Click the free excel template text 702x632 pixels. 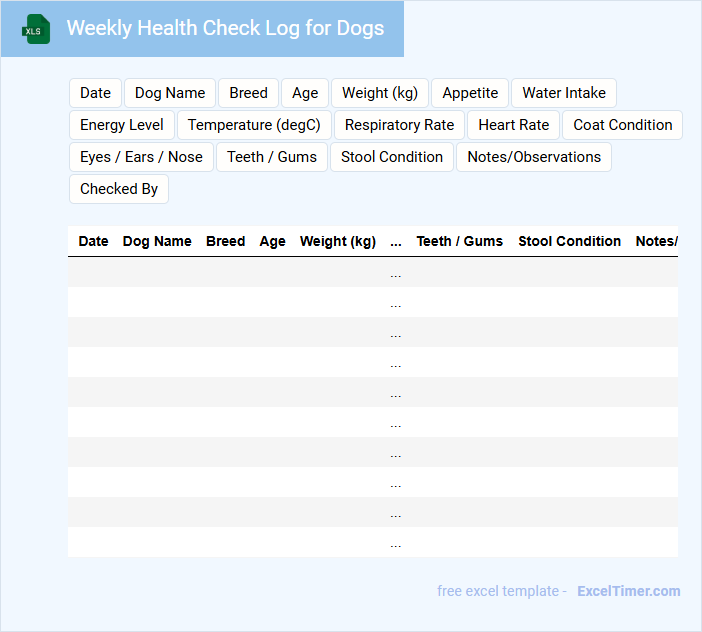(498, 591)
